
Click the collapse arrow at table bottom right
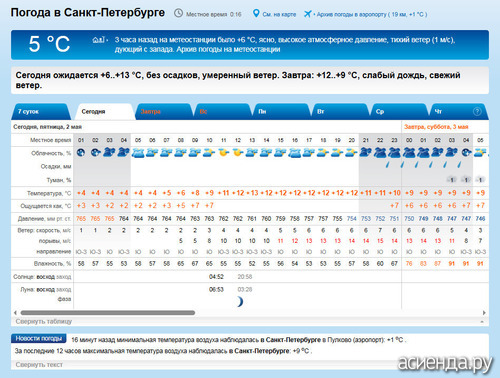pos(482,322)
